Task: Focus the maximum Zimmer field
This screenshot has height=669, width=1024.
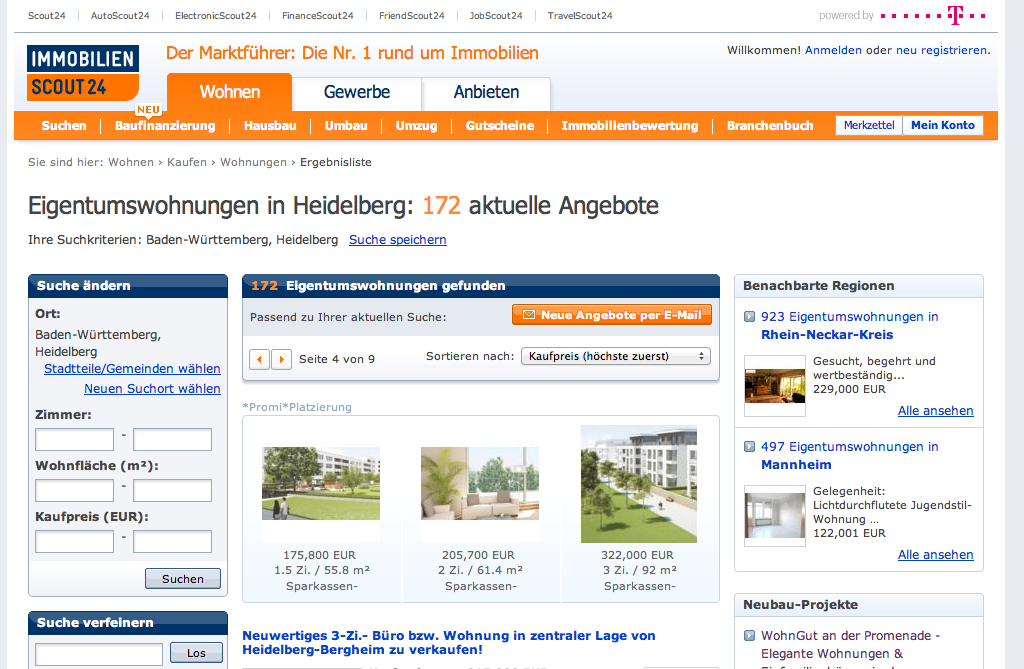Action: pos(172,439)
